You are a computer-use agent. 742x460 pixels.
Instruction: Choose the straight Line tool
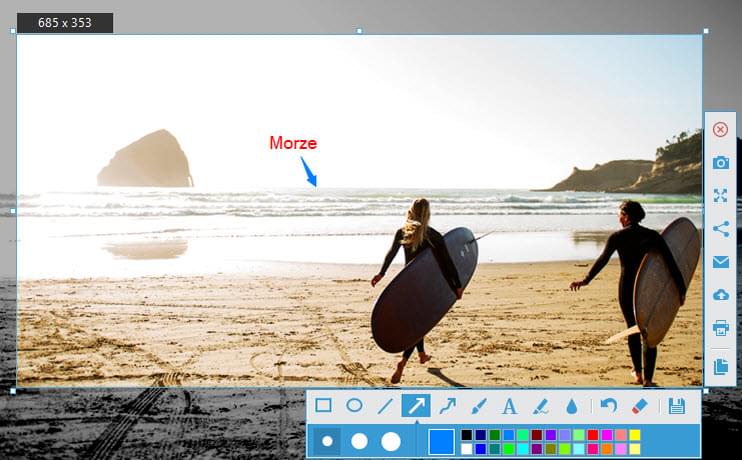385,406
